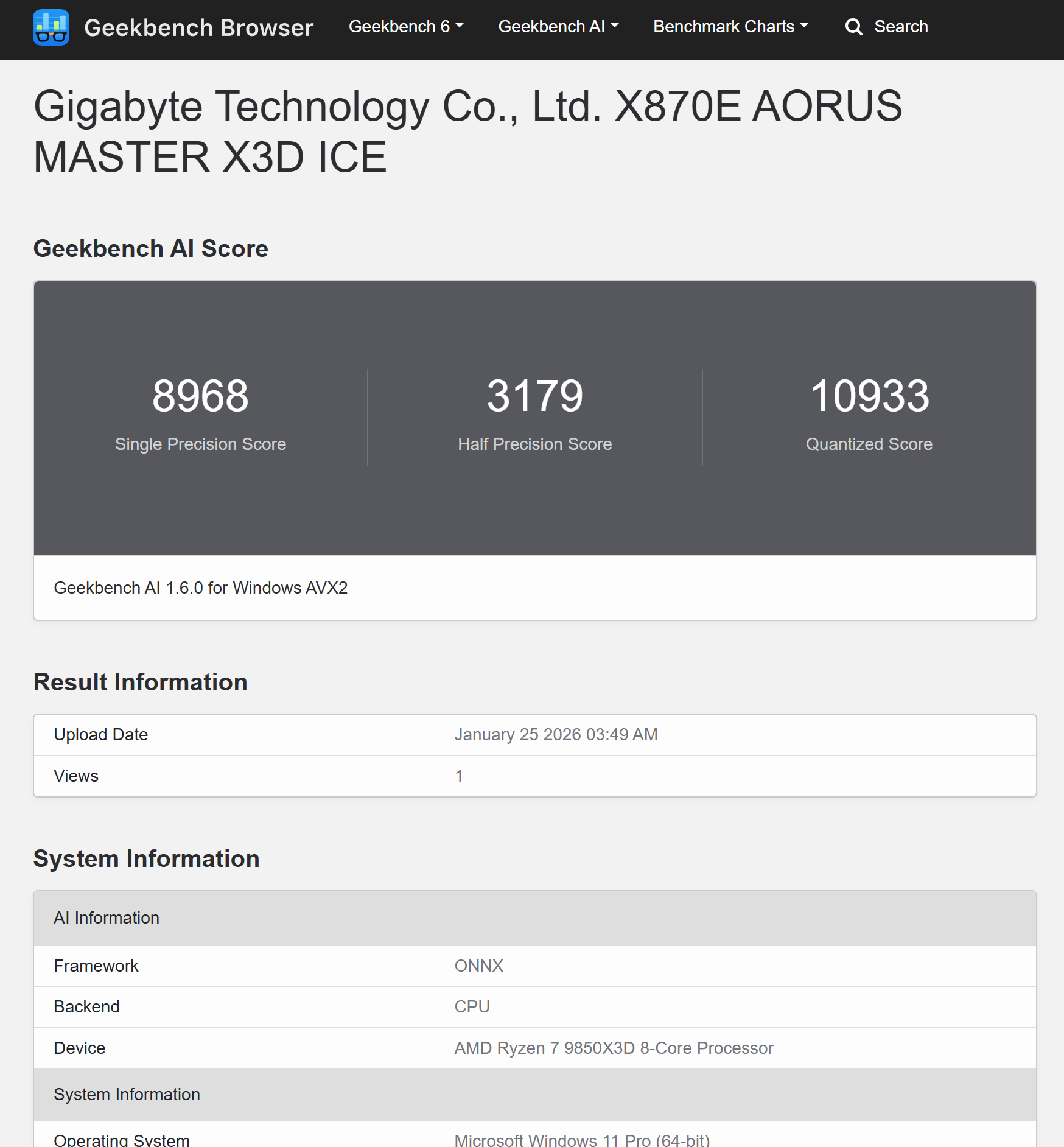Select the AMD Ryzen 7 9850X3D device text

point(613,1048)
